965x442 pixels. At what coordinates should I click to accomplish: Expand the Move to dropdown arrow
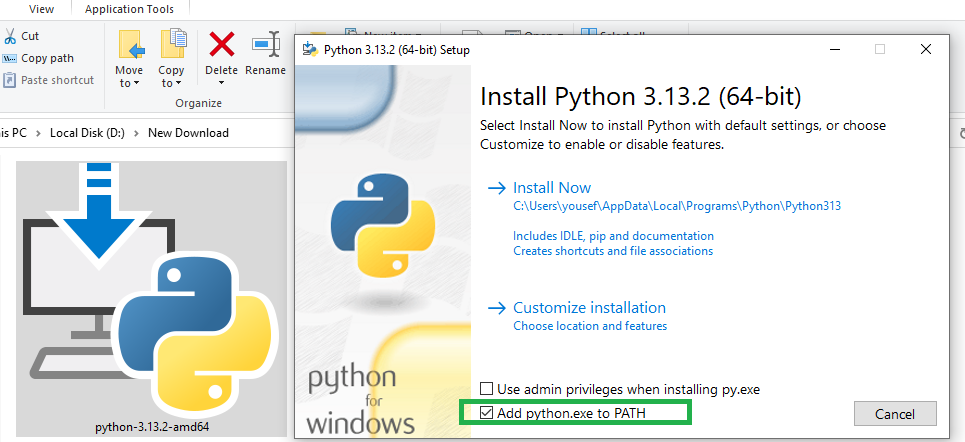tap(136, 83)
